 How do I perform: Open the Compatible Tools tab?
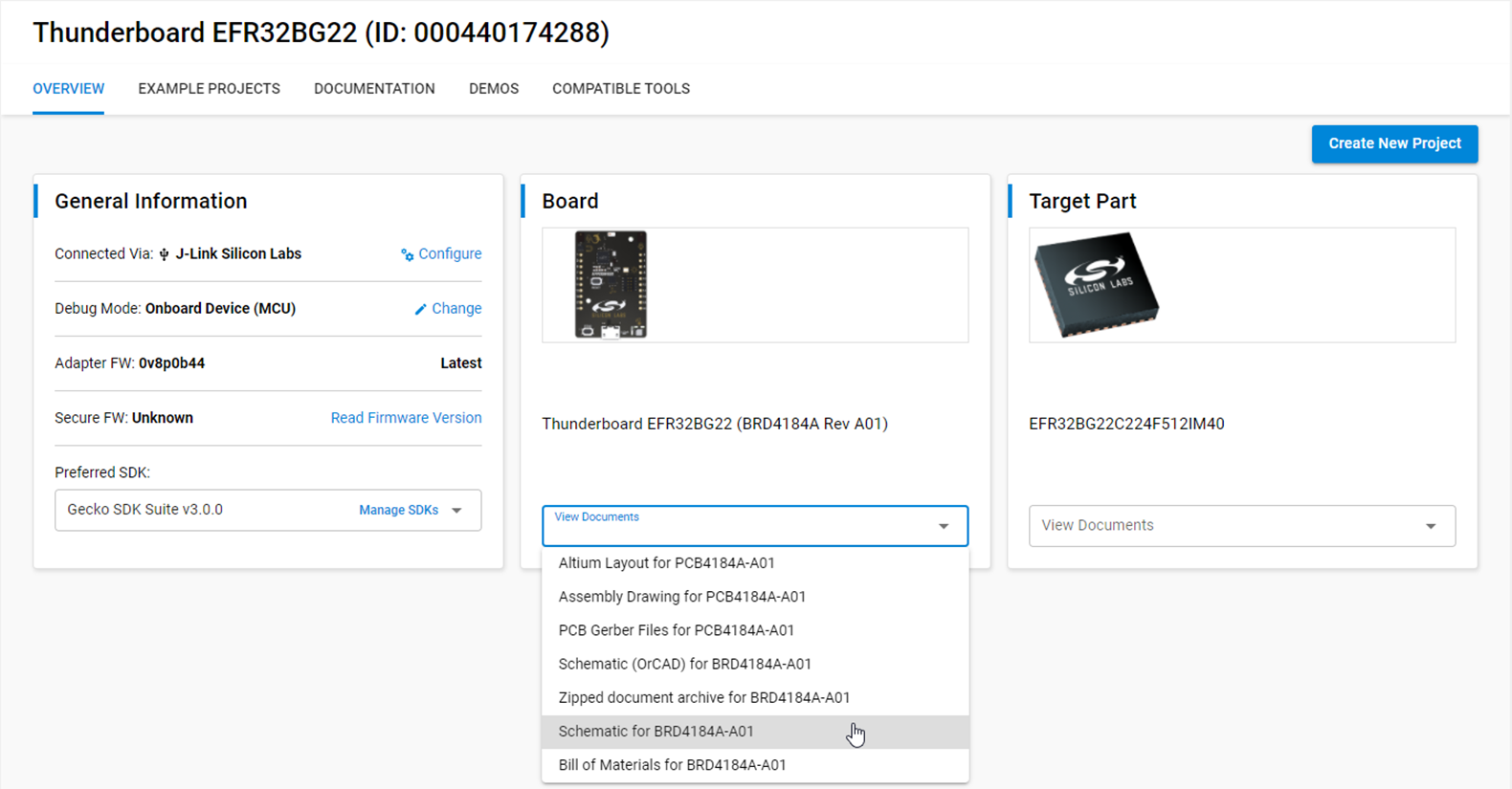tap(621, 89)
